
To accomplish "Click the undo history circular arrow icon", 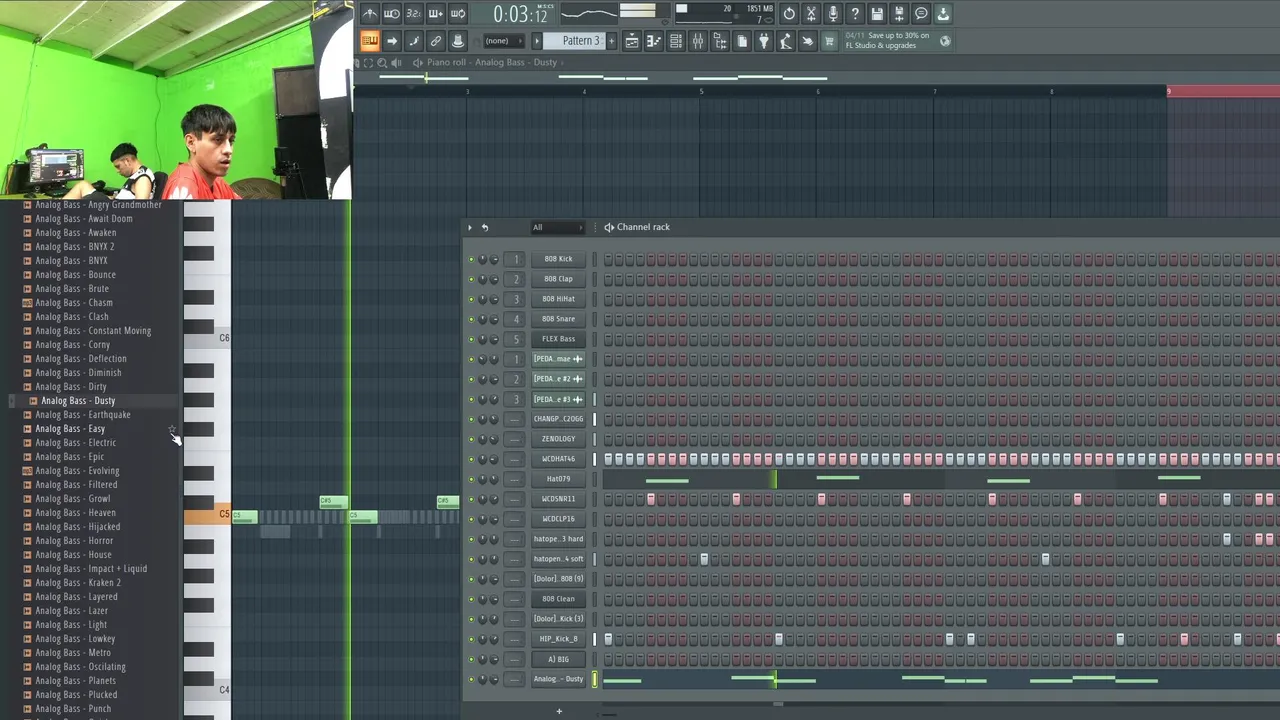I will [789, 14].
